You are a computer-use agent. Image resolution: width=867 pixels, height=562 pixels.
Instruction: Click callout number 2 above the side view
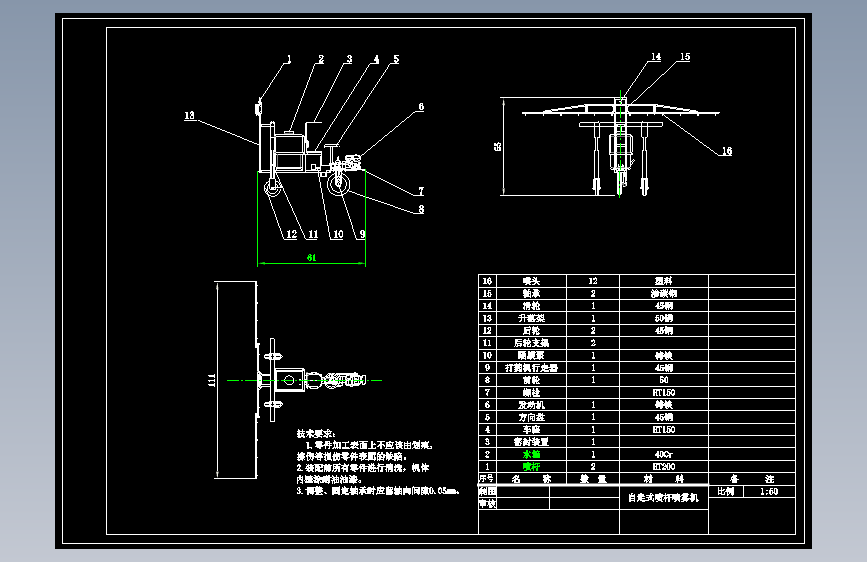pos(321,59)
